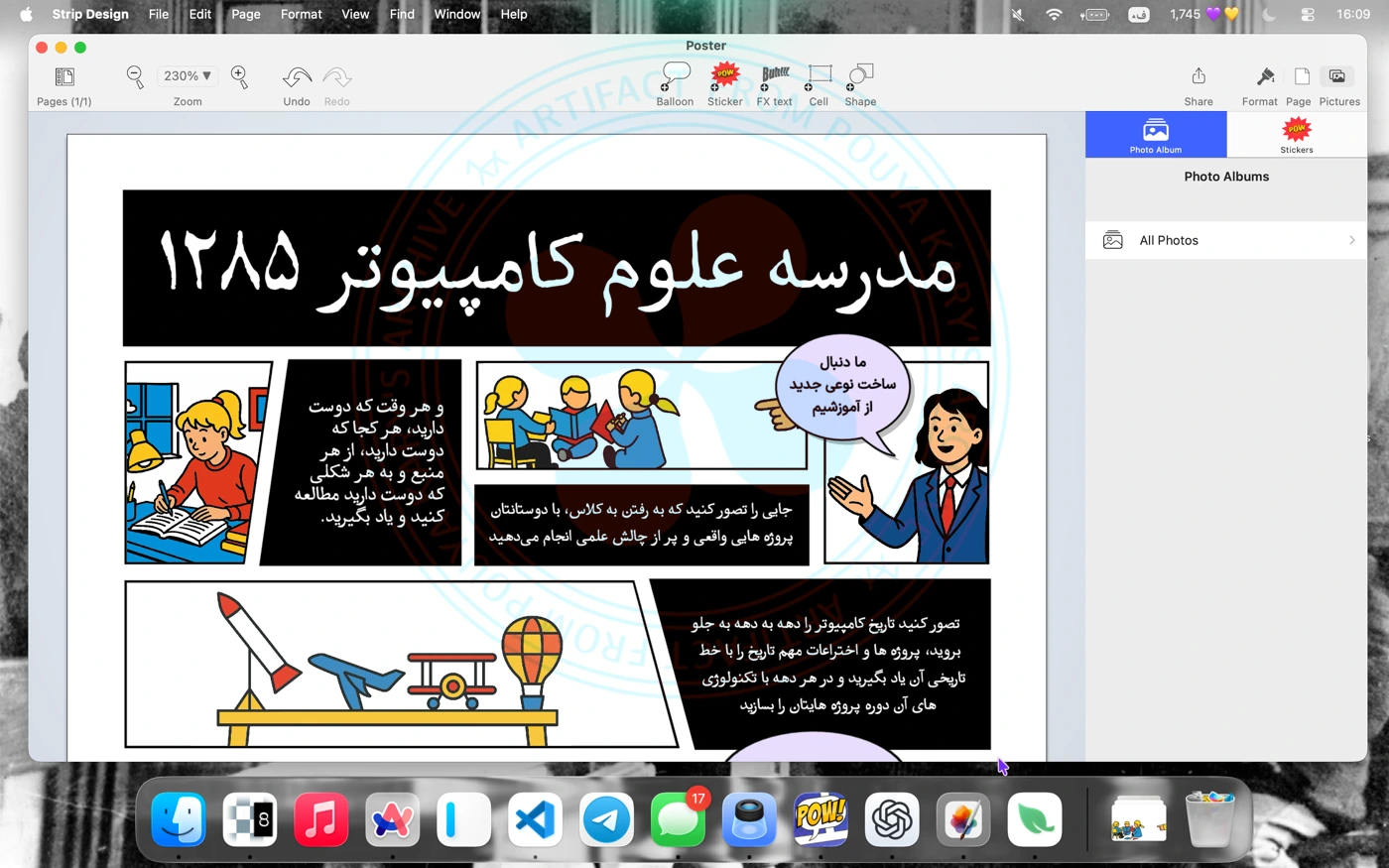Select the speech balloon on the poster
The width and height of the screenshot is (1389, 868).
841,386
